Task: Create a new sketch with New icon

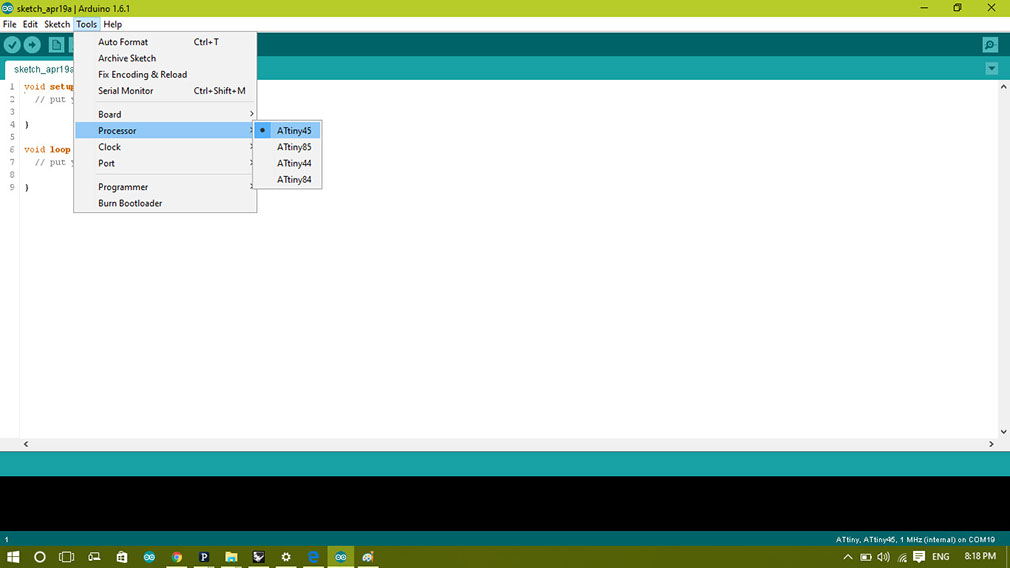Action: (57, 45)
